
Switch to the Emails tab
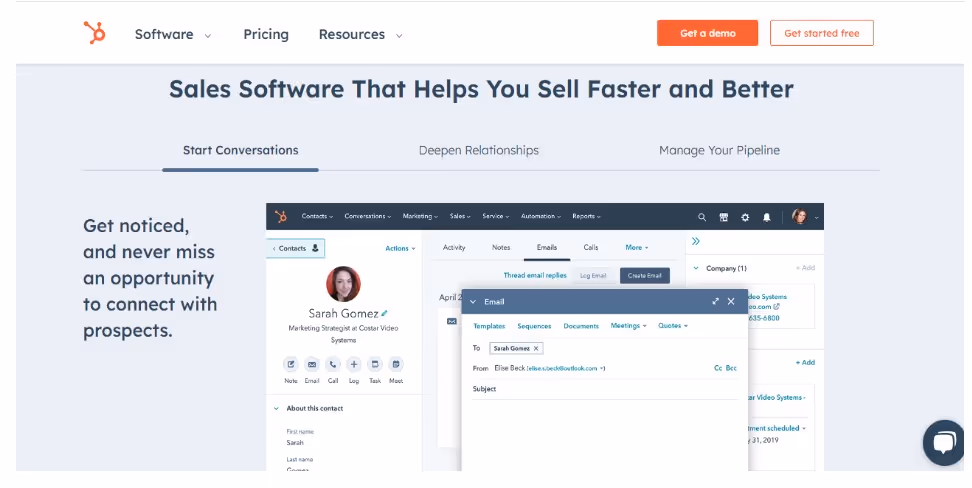coord(547,247)
